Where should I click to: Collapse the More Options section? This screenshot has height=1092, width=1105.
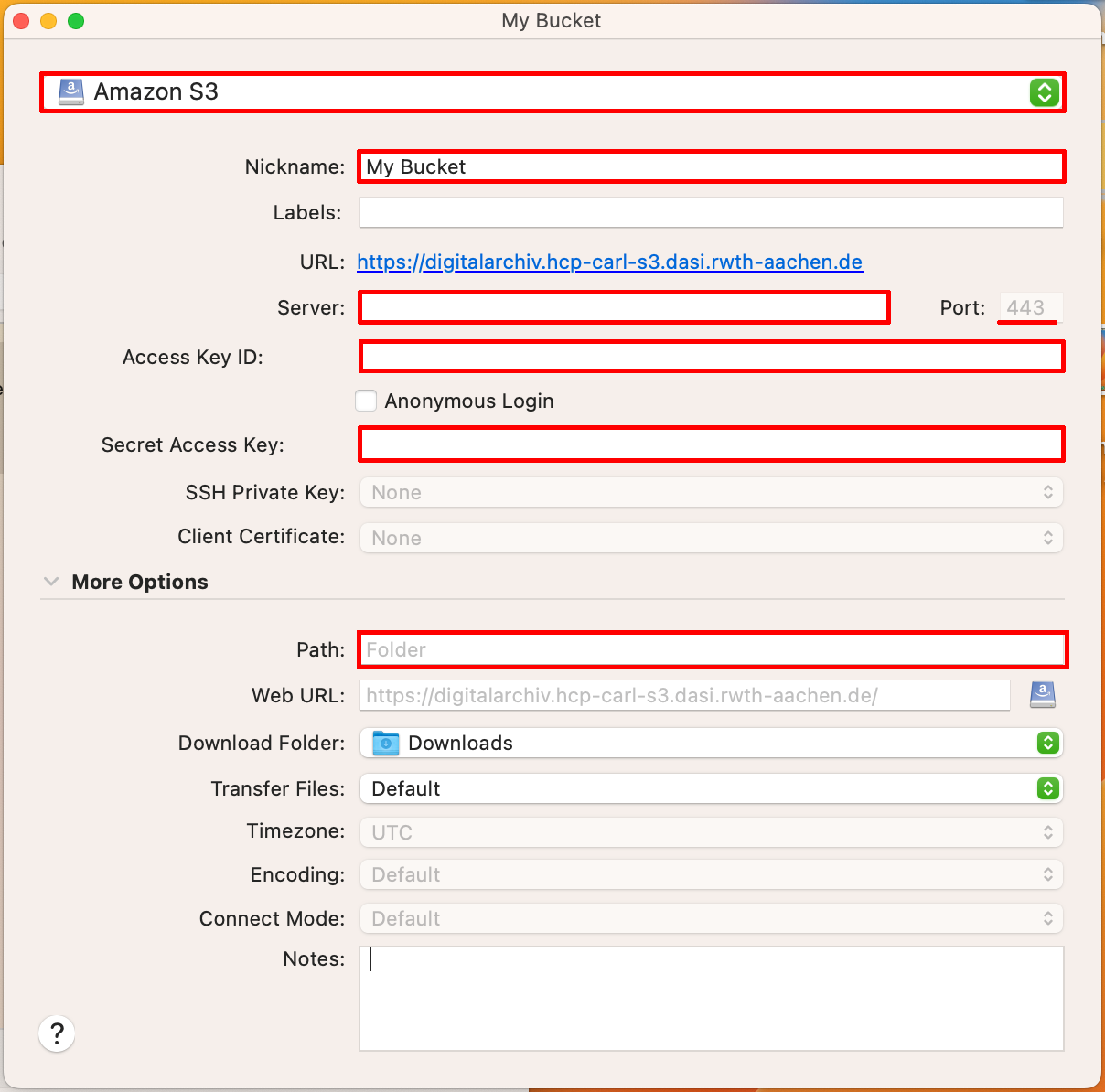[51, 582]
